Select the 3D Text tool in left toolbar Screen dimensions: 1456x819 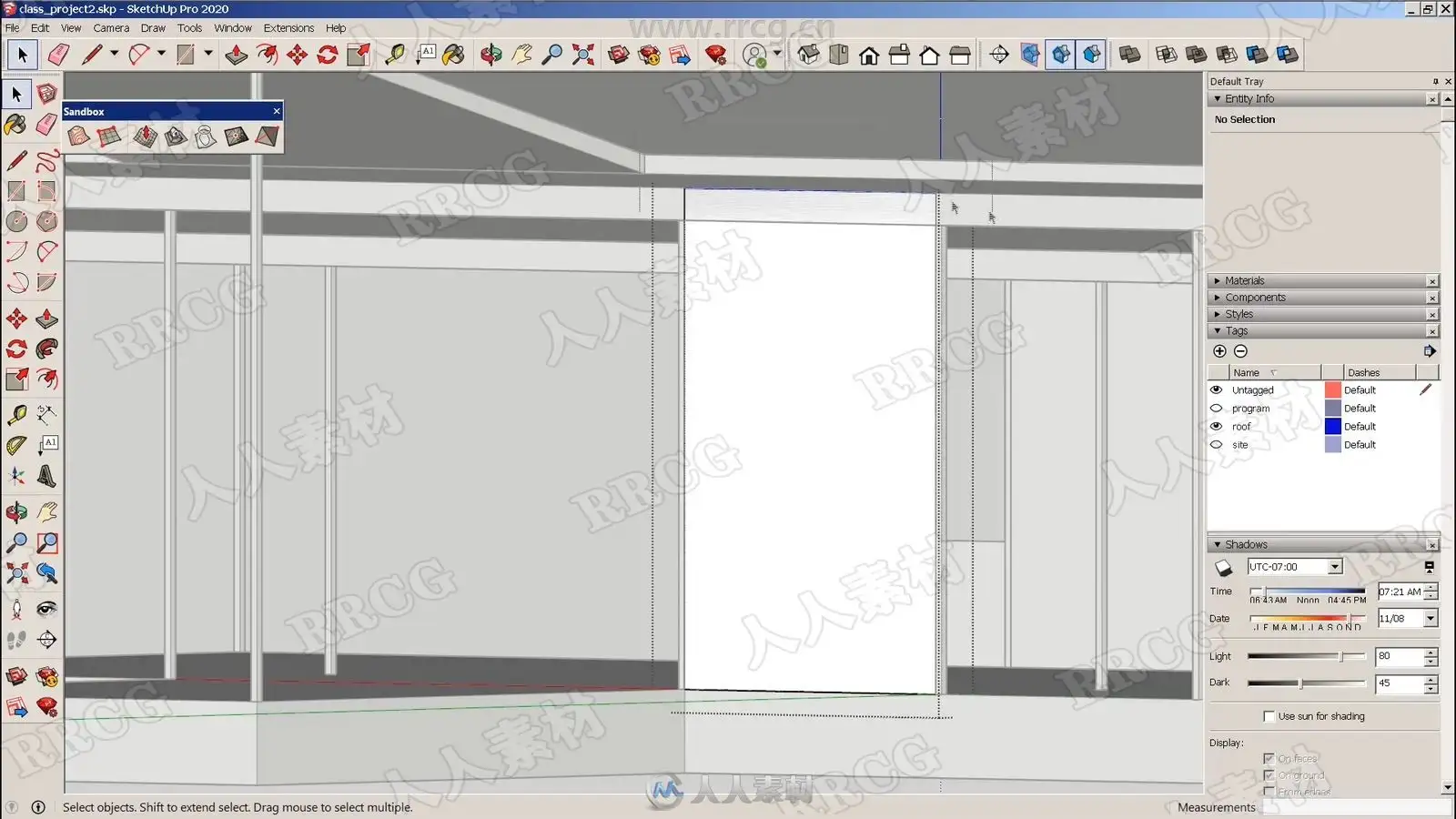click(46, 476)
